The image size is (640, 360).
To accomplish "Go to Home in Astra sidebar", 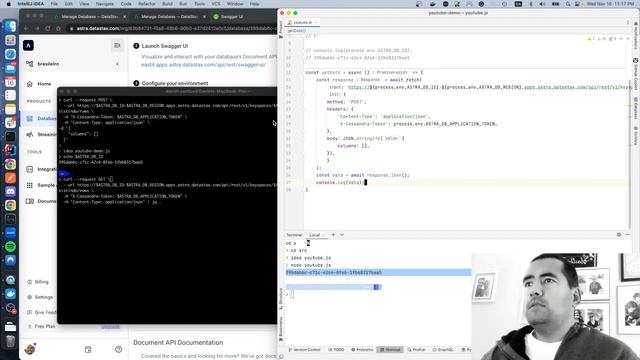I will [44, 84].
